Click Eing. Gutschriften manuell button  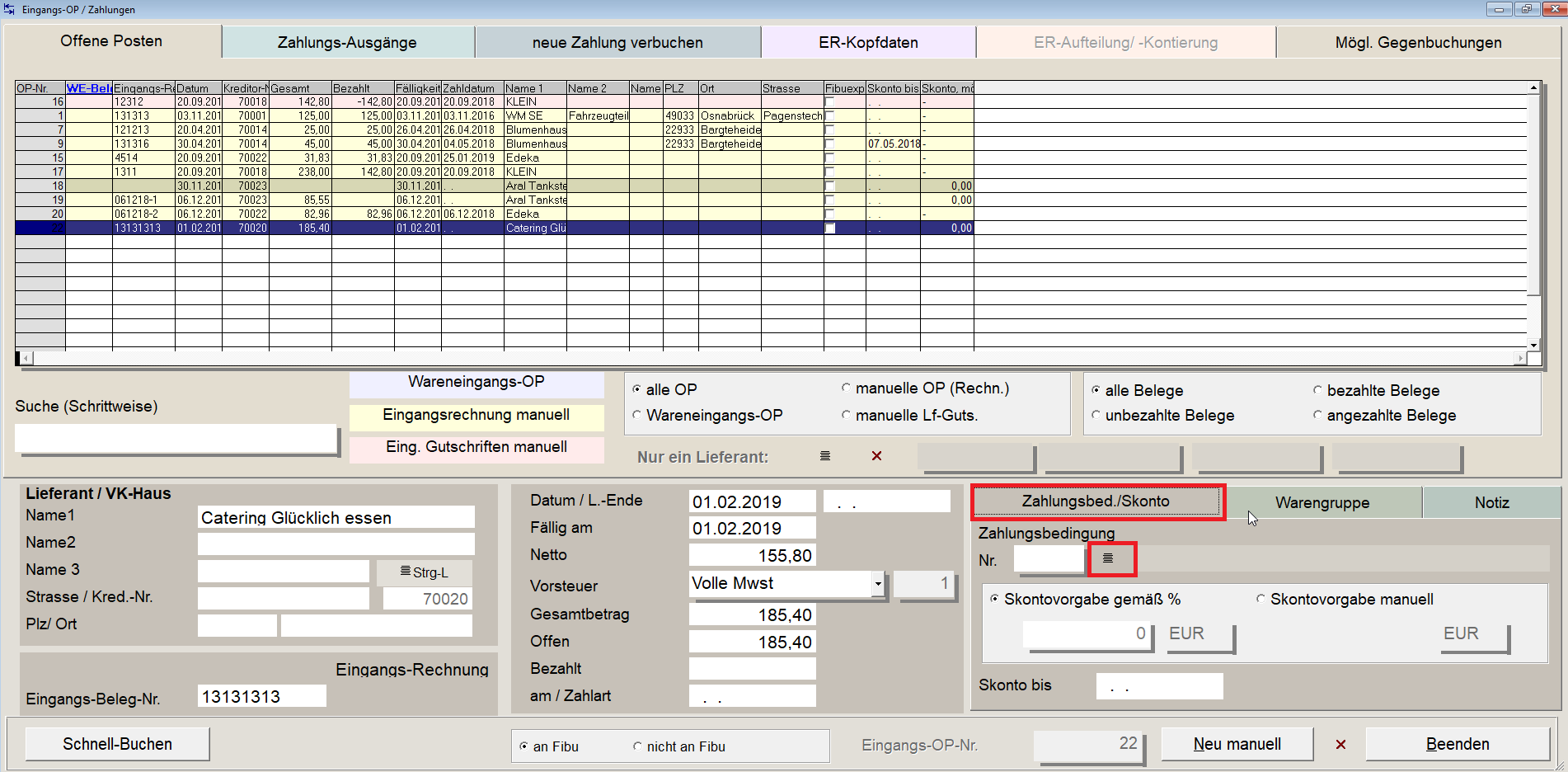point(477,448)
